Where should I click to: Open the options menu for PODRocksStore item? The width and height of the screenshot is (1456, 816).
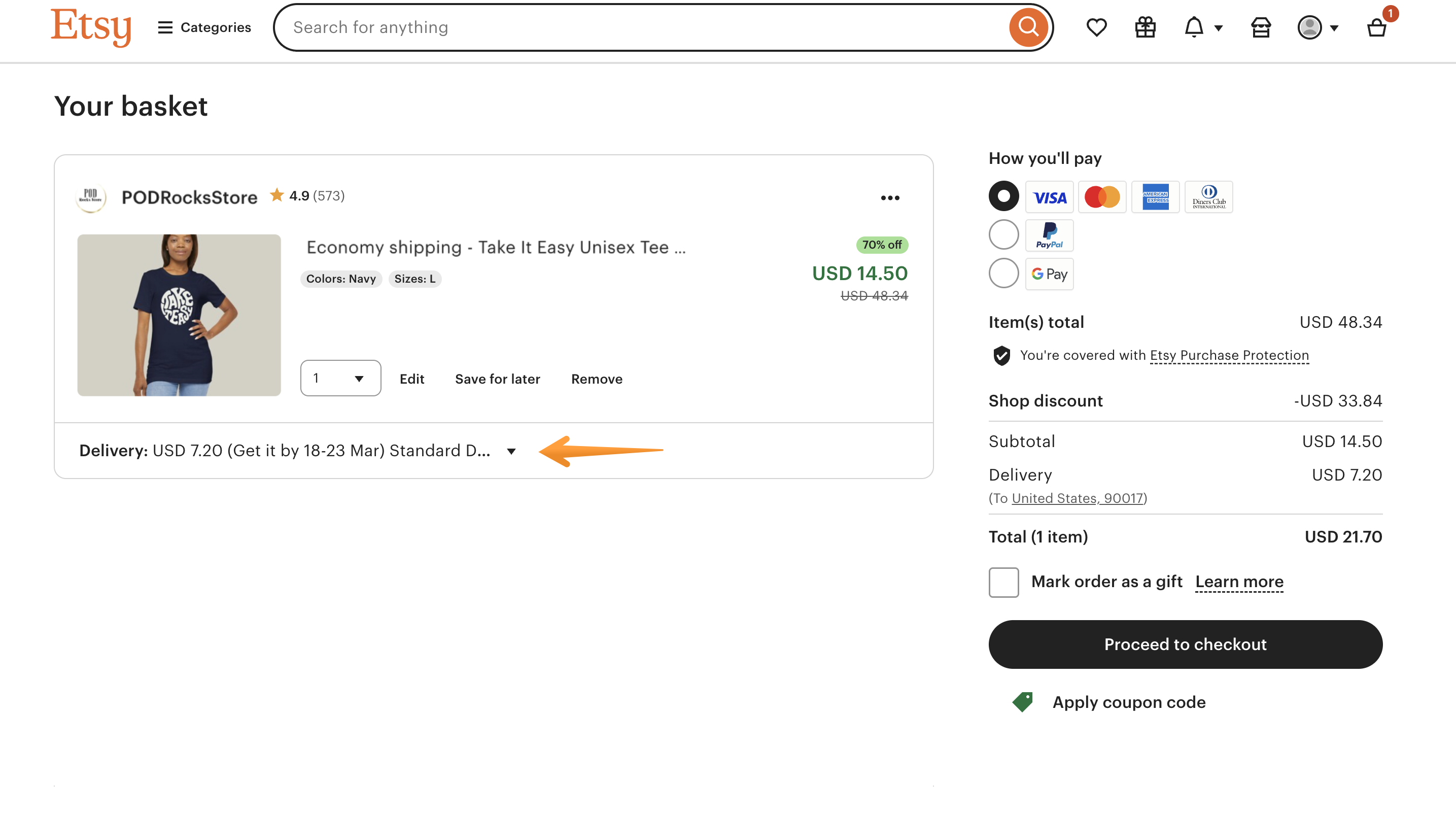click(x=890, y=197)
